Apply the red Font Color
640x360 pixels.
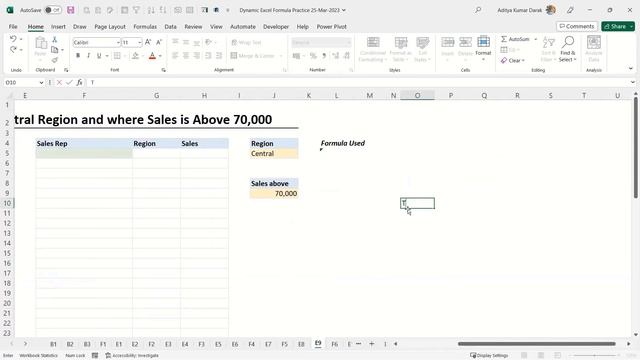click(x=152, y=56)
